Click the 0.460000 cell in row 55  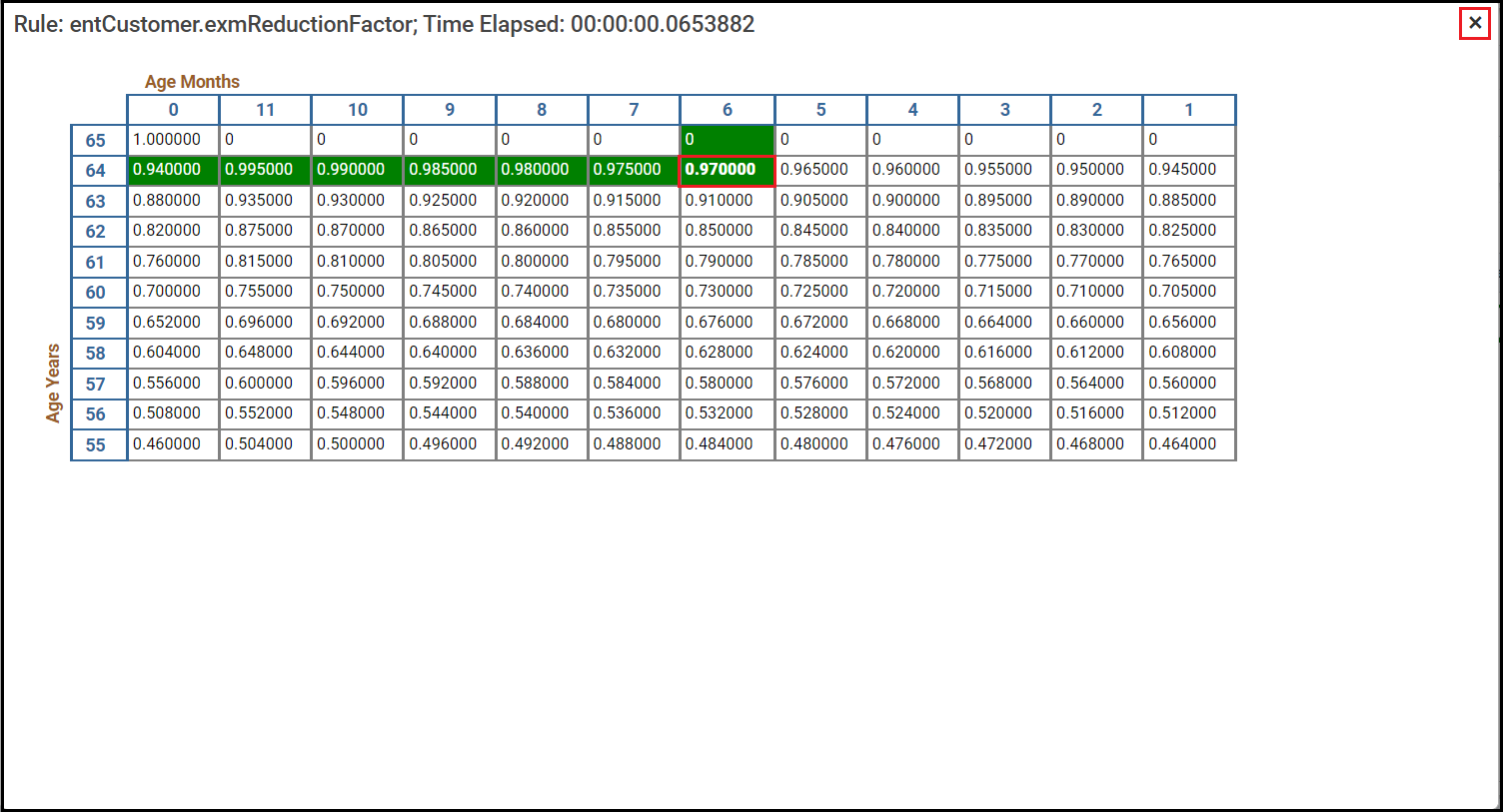click(x=173, y=444)
